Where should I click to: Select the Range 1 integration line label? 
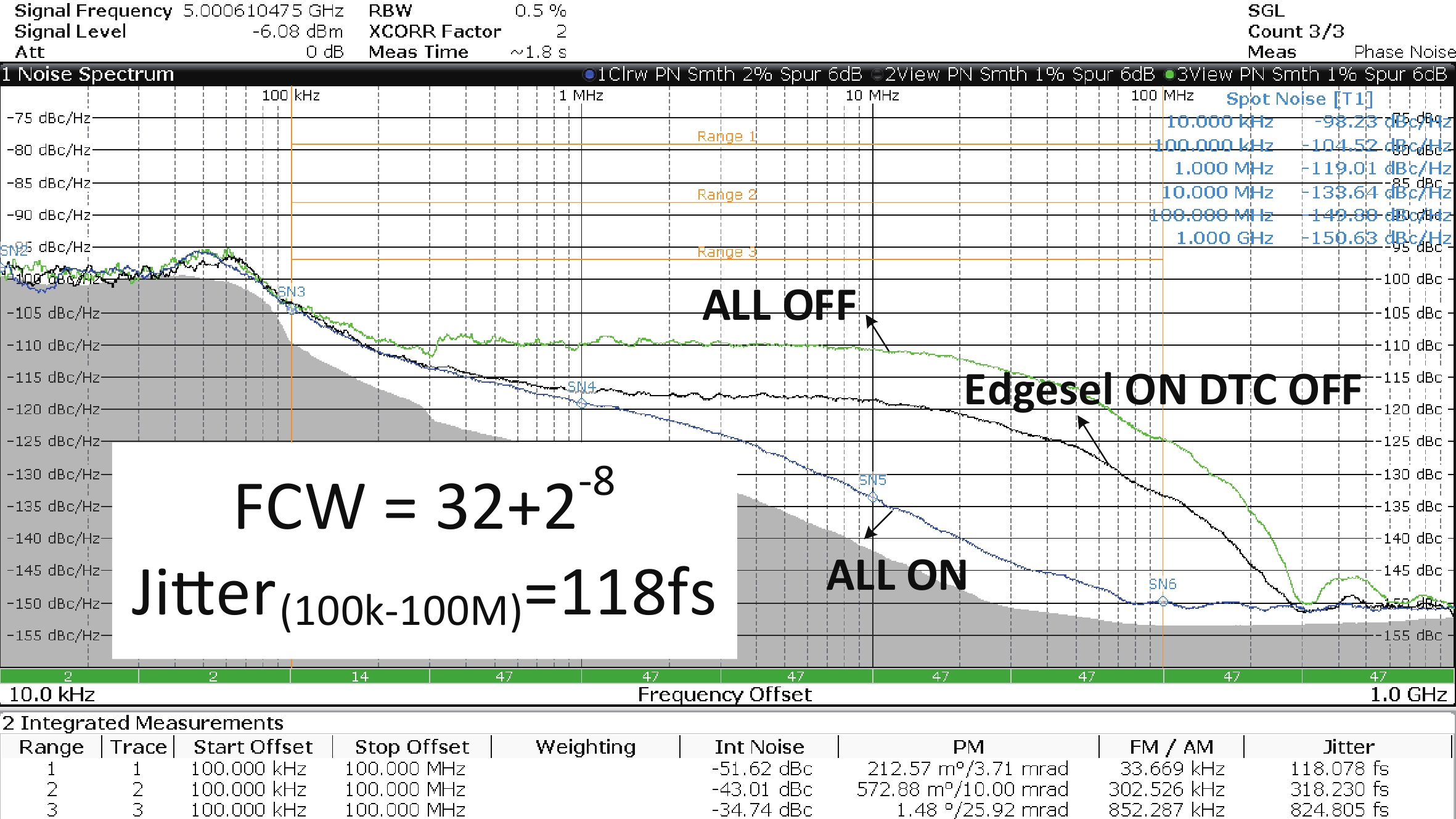(726, 136)
